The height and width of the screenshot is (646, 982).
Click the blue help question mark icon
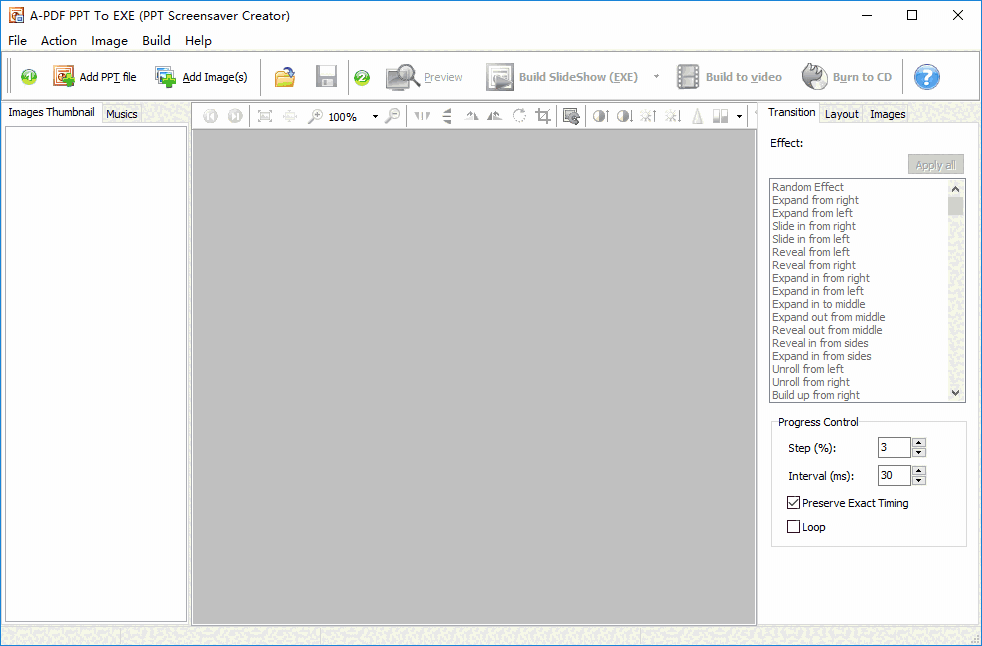point(927,77)
